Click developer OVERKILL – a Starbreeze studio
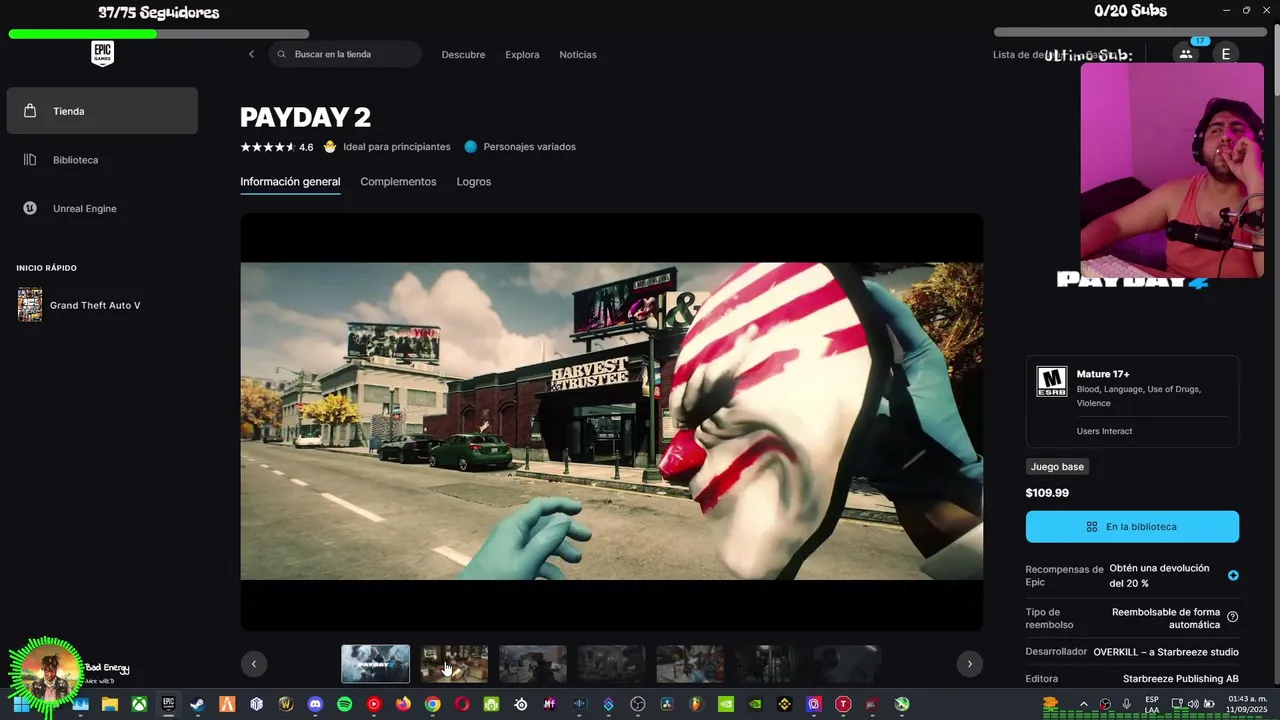Screen dimensions: 1280x720 (1166, 652)
